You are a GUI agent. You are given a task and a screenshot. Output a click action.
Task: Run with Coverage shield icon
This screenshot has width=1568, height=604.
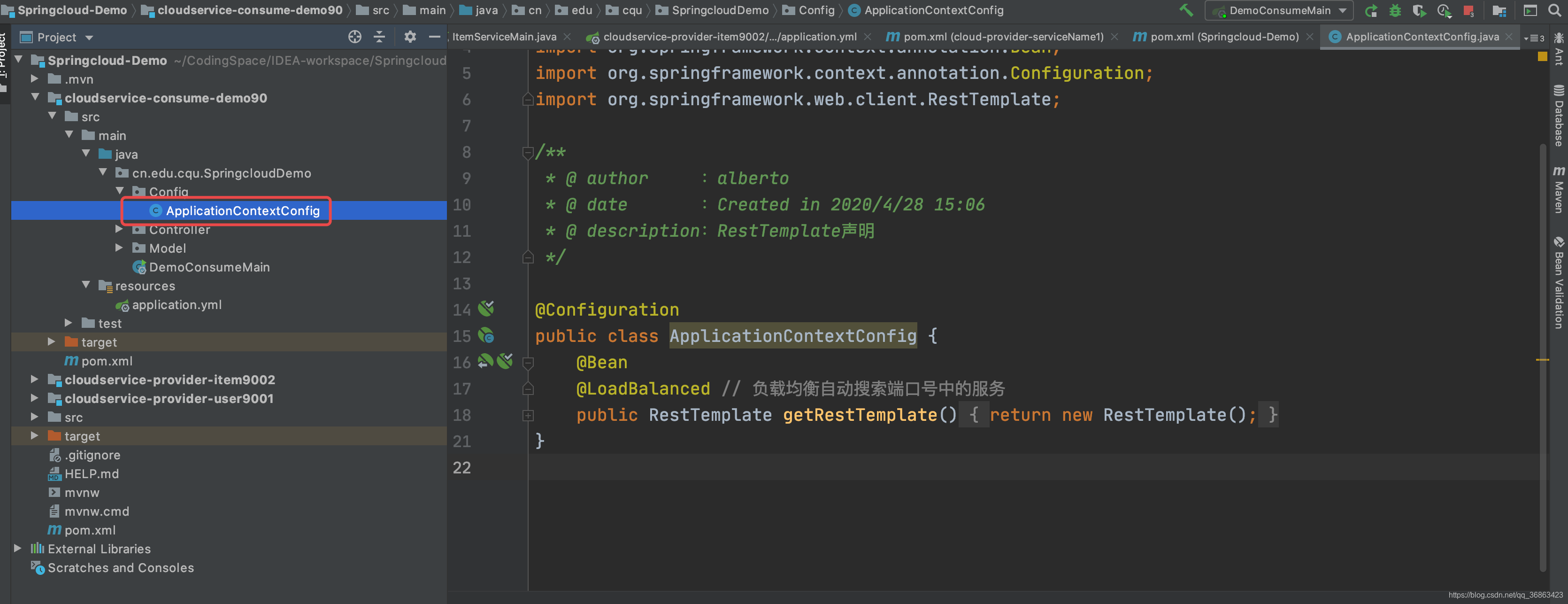[x=1419, y=11]
